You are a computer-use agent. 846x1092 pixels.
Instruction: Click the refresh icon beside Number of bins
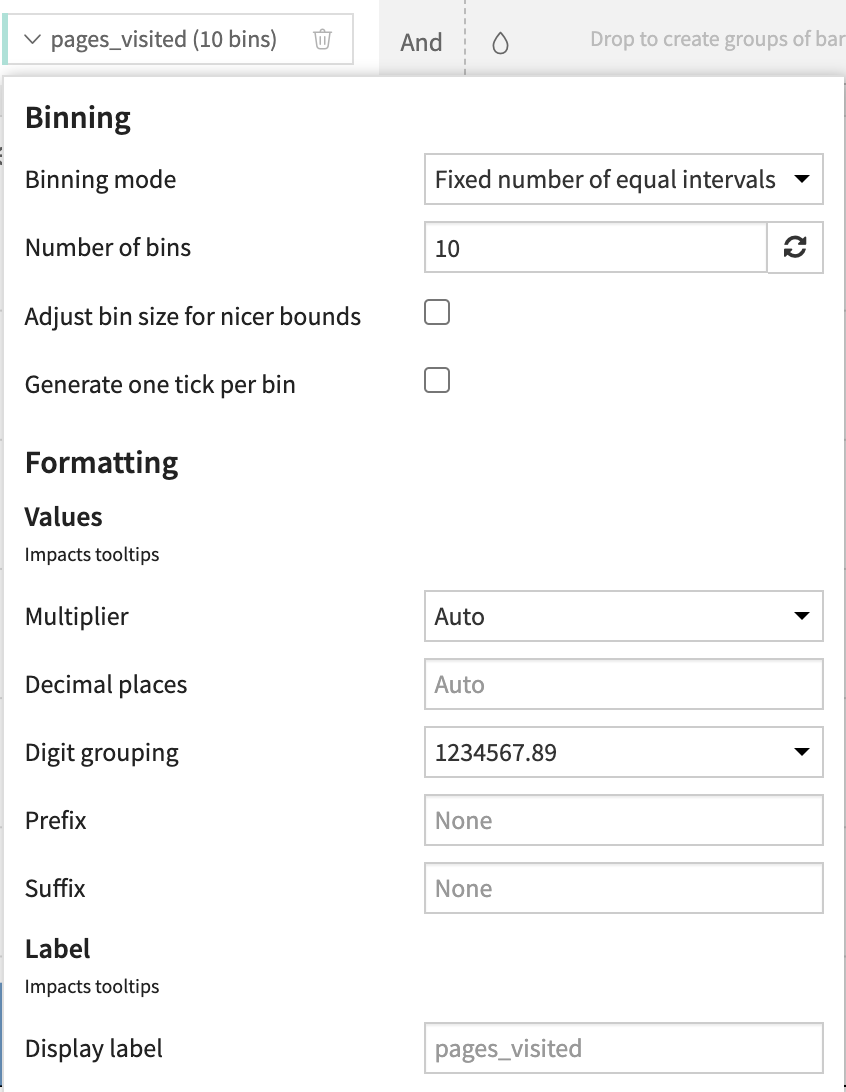[x=795, y=247]
